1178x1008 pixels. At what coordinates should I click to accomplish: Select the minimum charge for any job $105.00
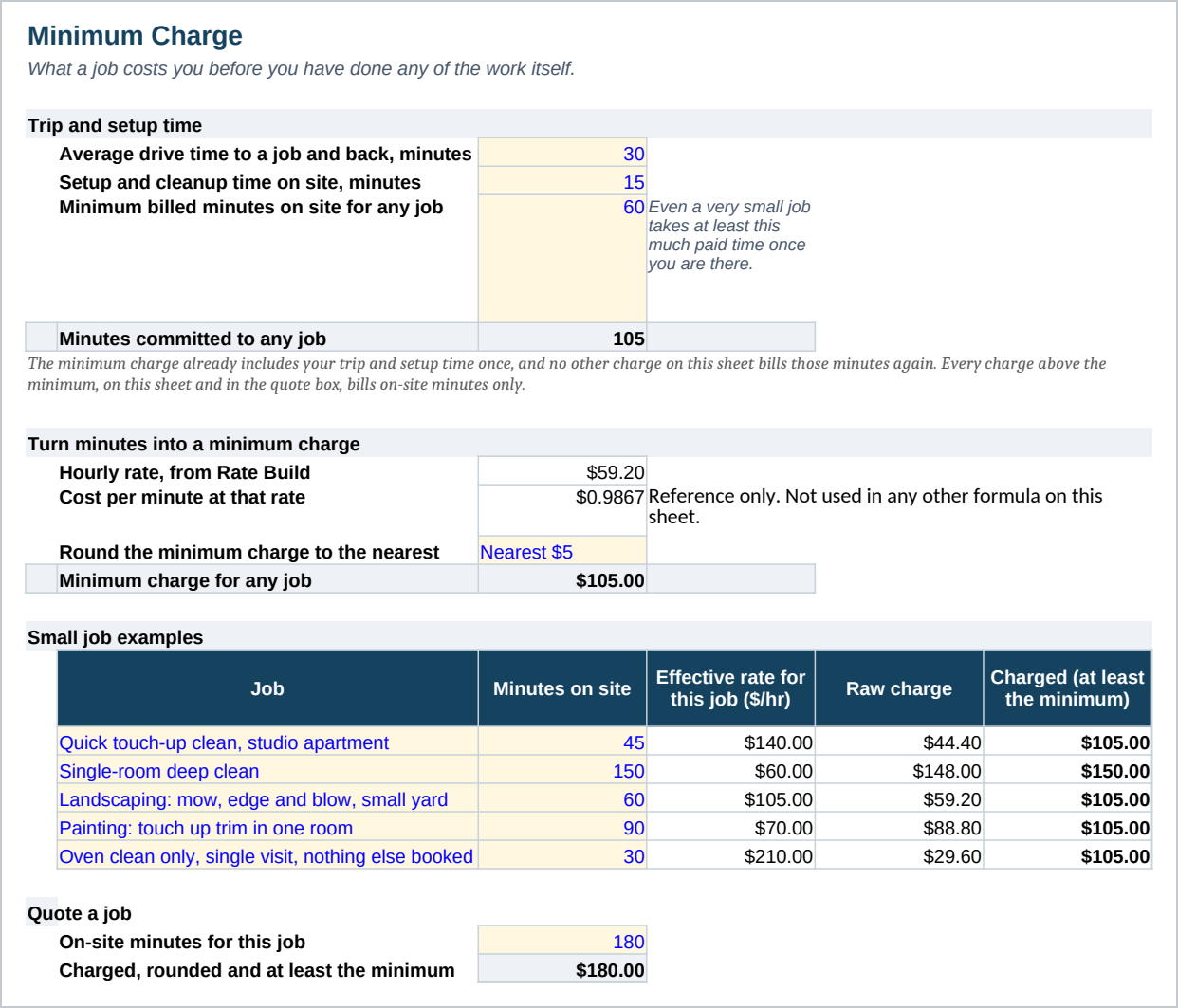(x=562, y=579)
